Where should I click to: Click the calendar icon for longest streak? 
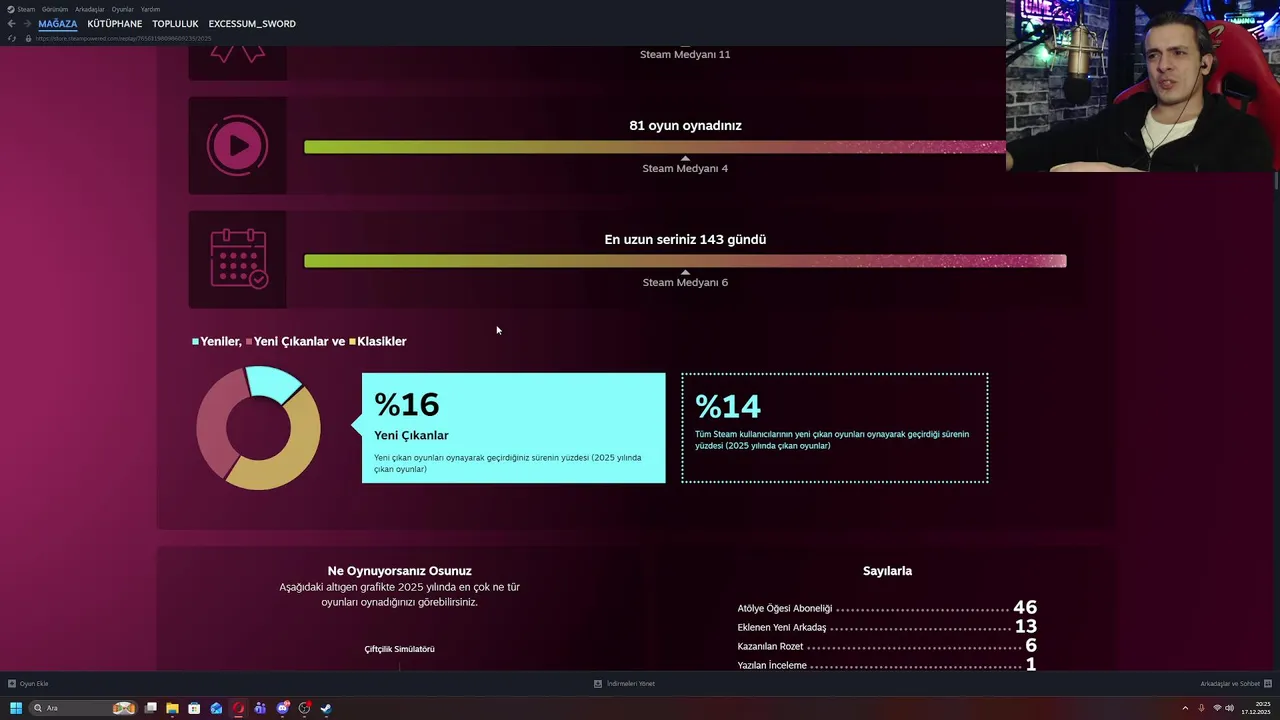237,259
